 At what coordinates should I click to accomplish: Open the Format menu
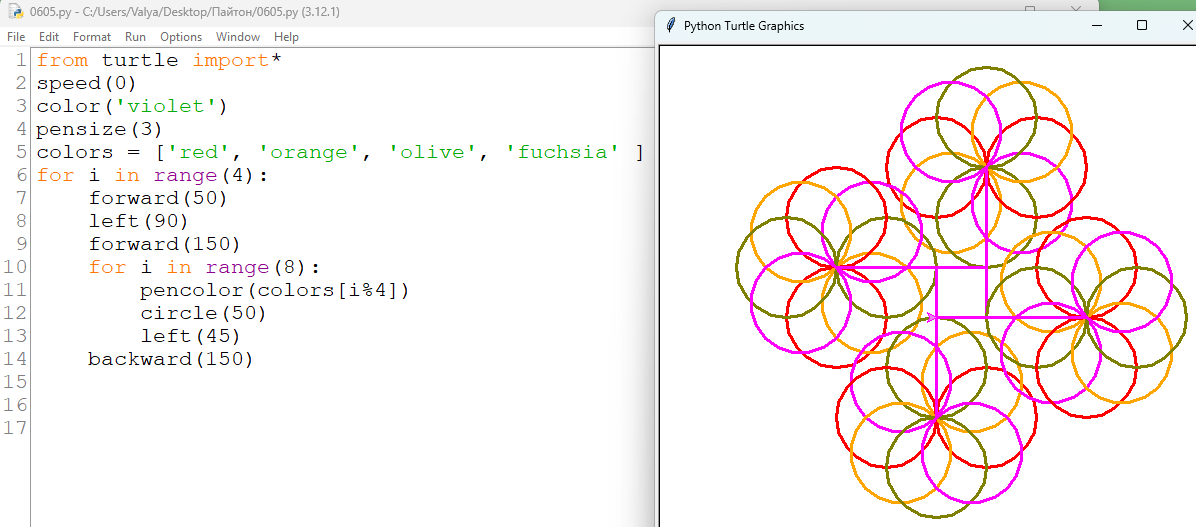pos(92,37)
